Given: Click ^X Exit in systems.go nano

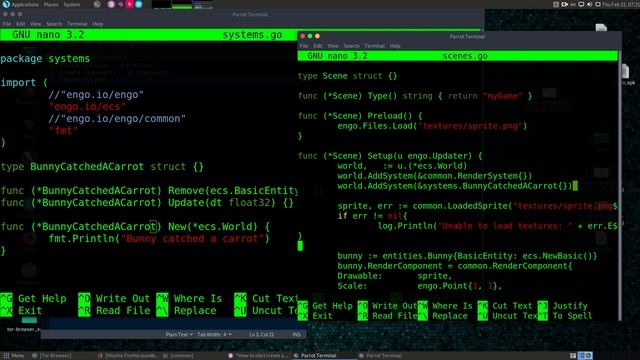Looking at the screenshot, I should click(x=21, y=310).
